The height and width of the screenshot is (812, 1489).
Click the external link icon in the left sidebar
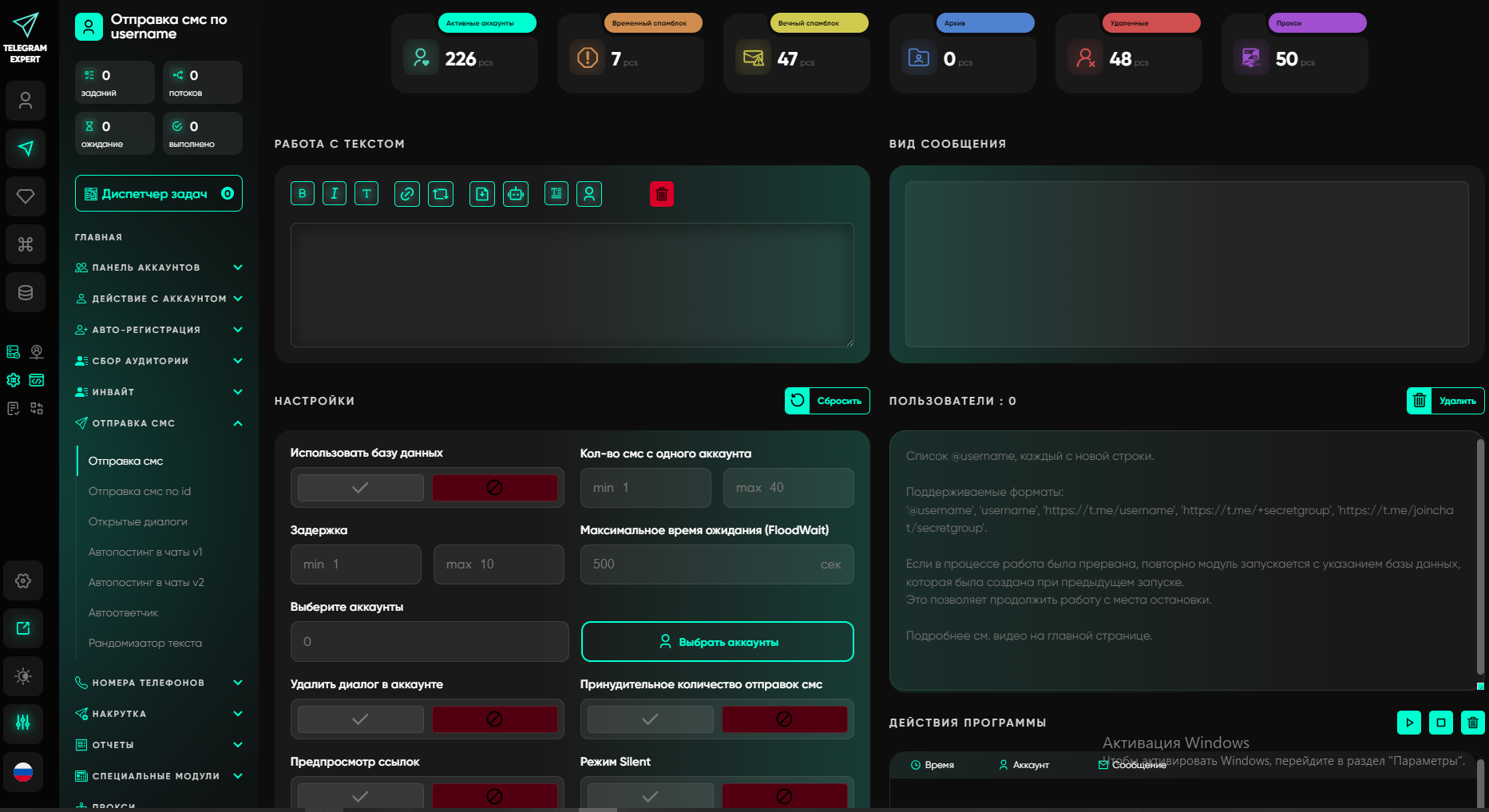tap(23, 628)
